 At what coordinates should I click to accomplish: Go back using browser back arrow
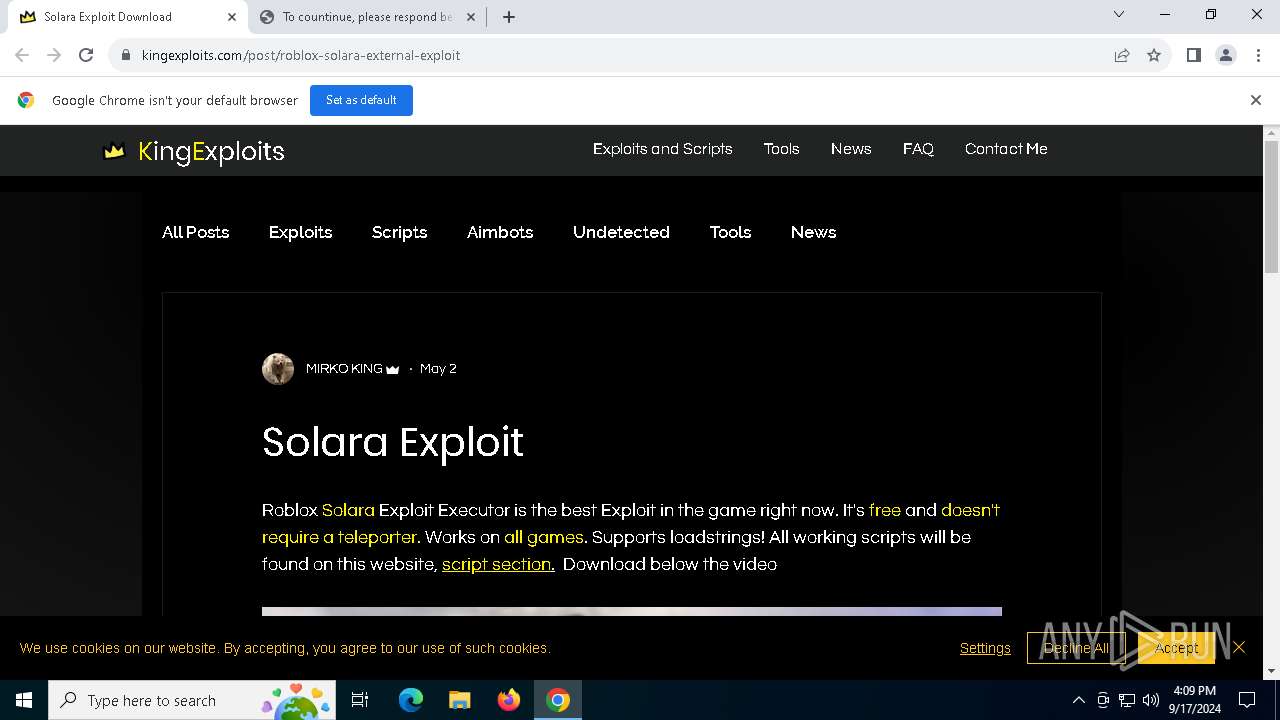tap(22, 55)
